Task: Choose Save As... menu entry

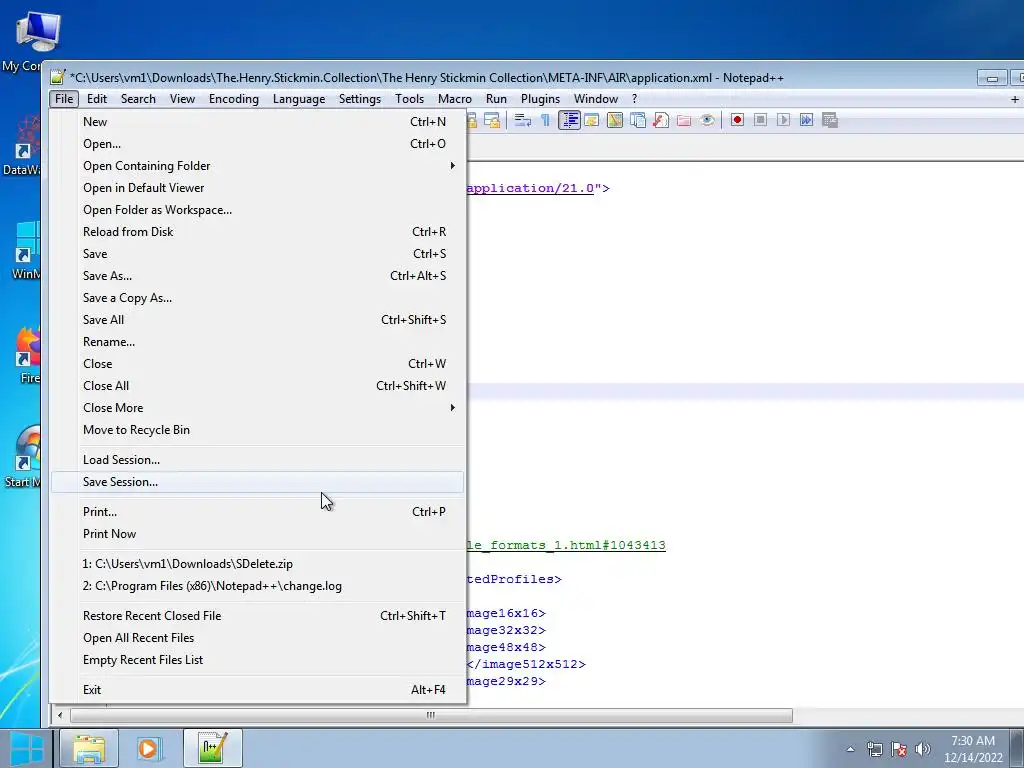Action: [257, 276]
